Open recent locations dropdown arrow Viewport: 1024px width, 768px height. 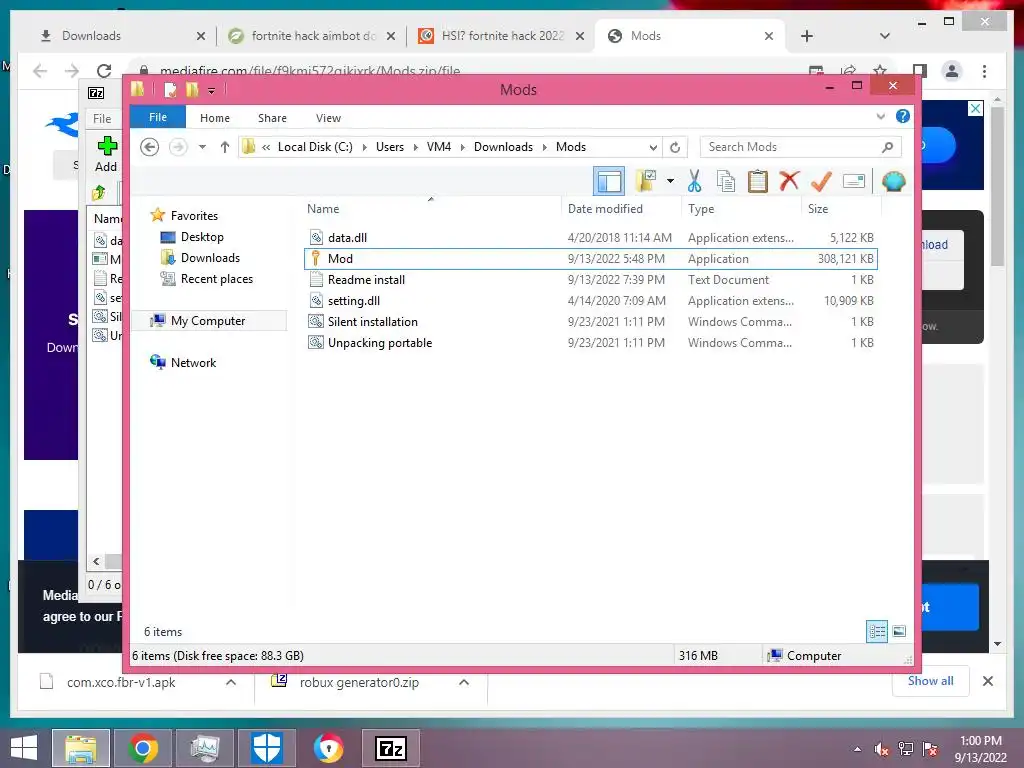coord(202,147)
